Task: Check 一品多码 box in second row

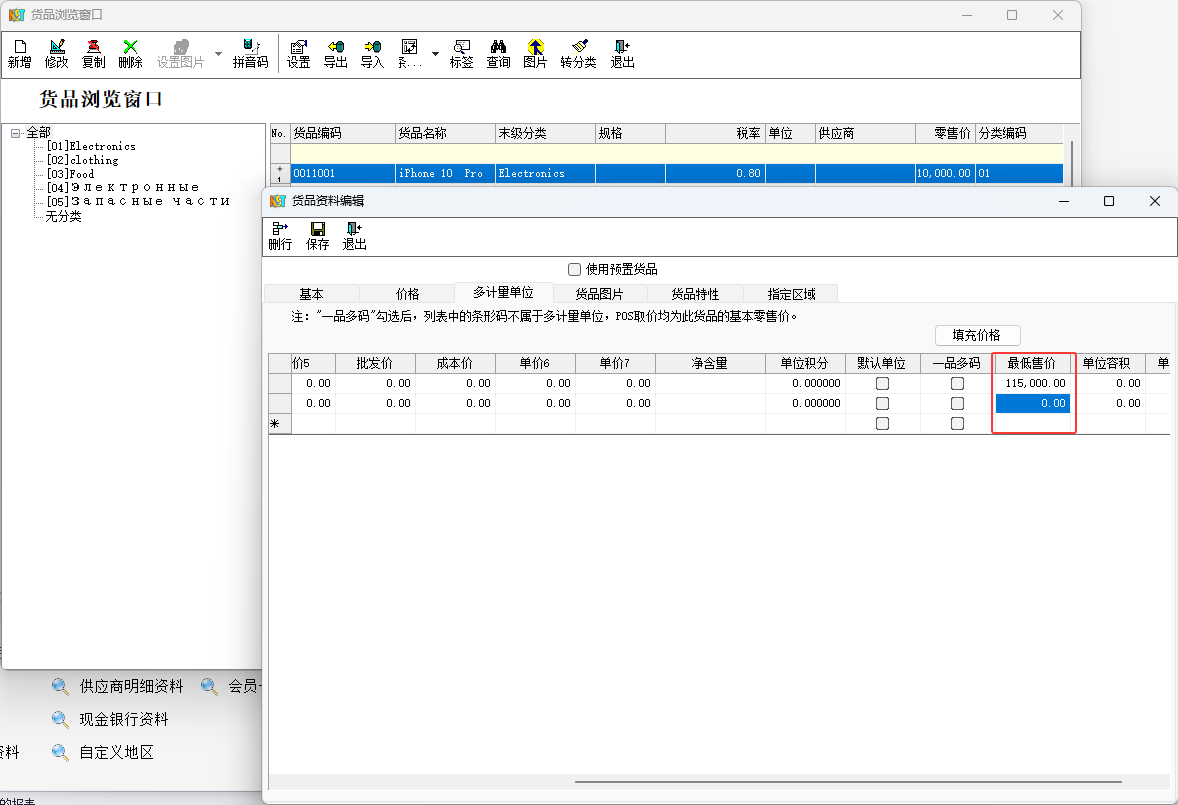Action: pyautogui.click(x=957, y=403)
